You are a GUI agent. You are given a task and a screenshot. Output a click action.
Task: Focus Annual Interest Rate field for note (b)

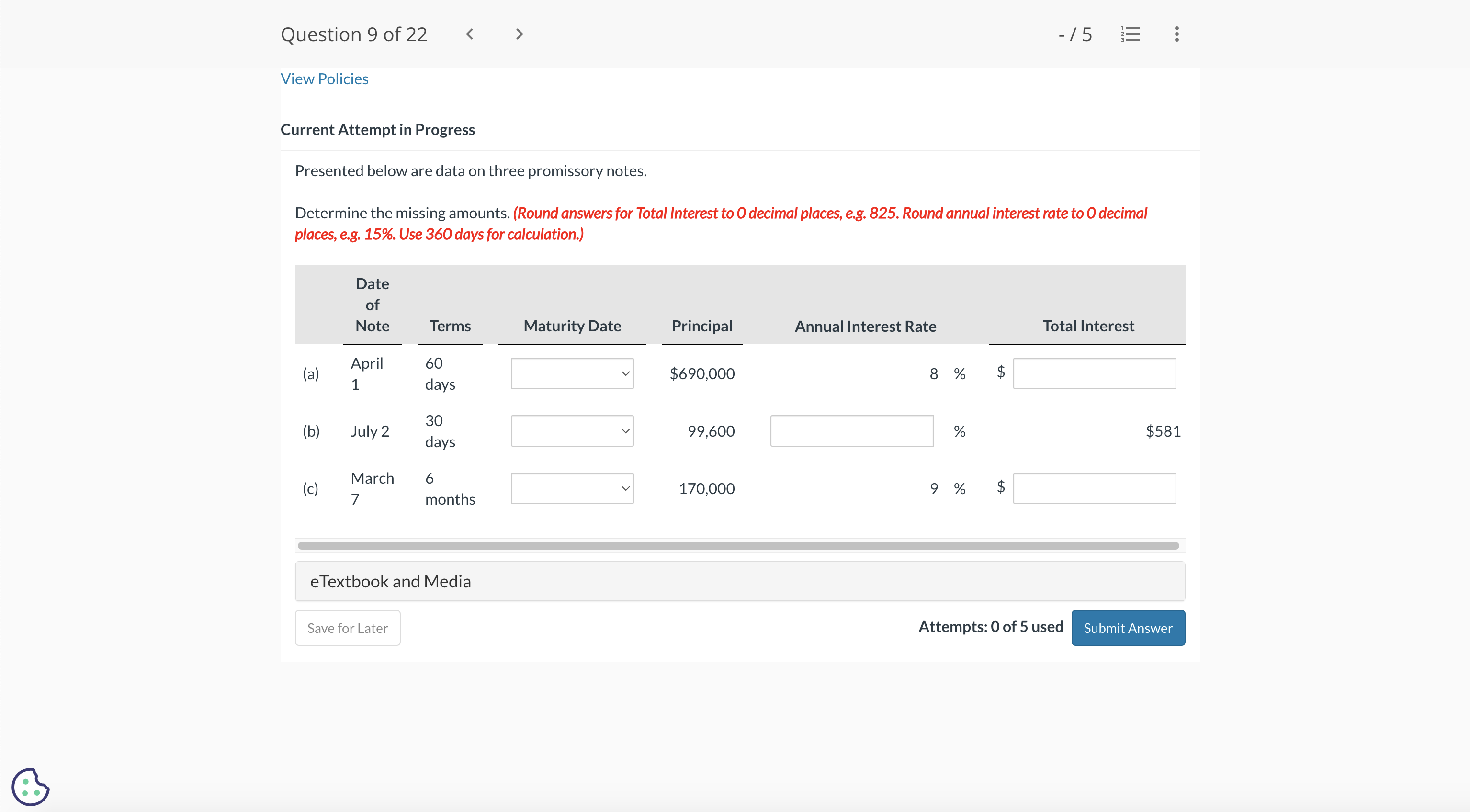pos(851,431)
